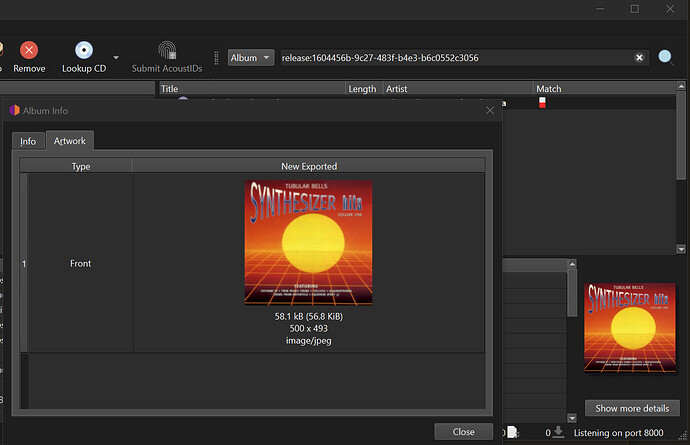690x445 pixels.
Task: Select the Front type cell
Action: [81, 263]
